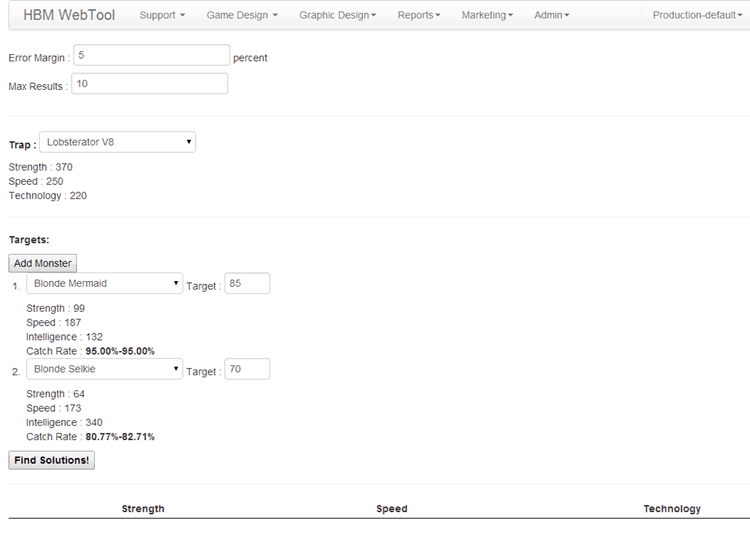Click the Find Solutions! button
The width and height of the screenshot is (750, 540).
click(52, 460)
